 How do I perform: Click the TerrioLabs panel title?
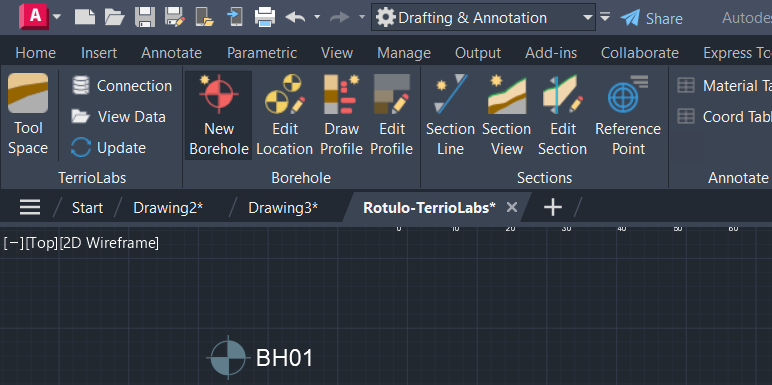pyautogui.click(x=92, y=178)
